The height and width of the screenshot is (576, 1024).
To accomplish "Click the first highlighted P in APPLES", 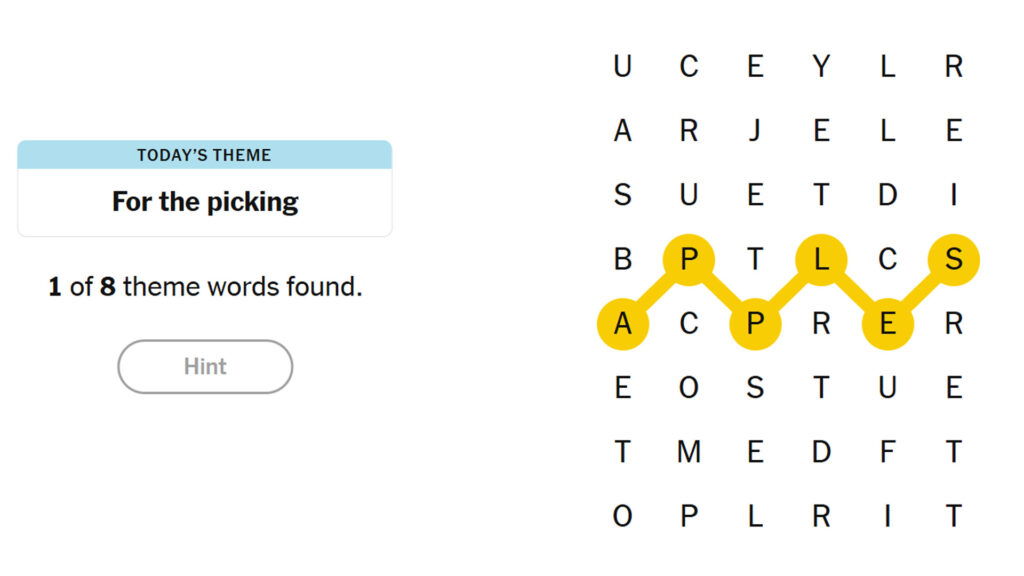I will 689,260.
